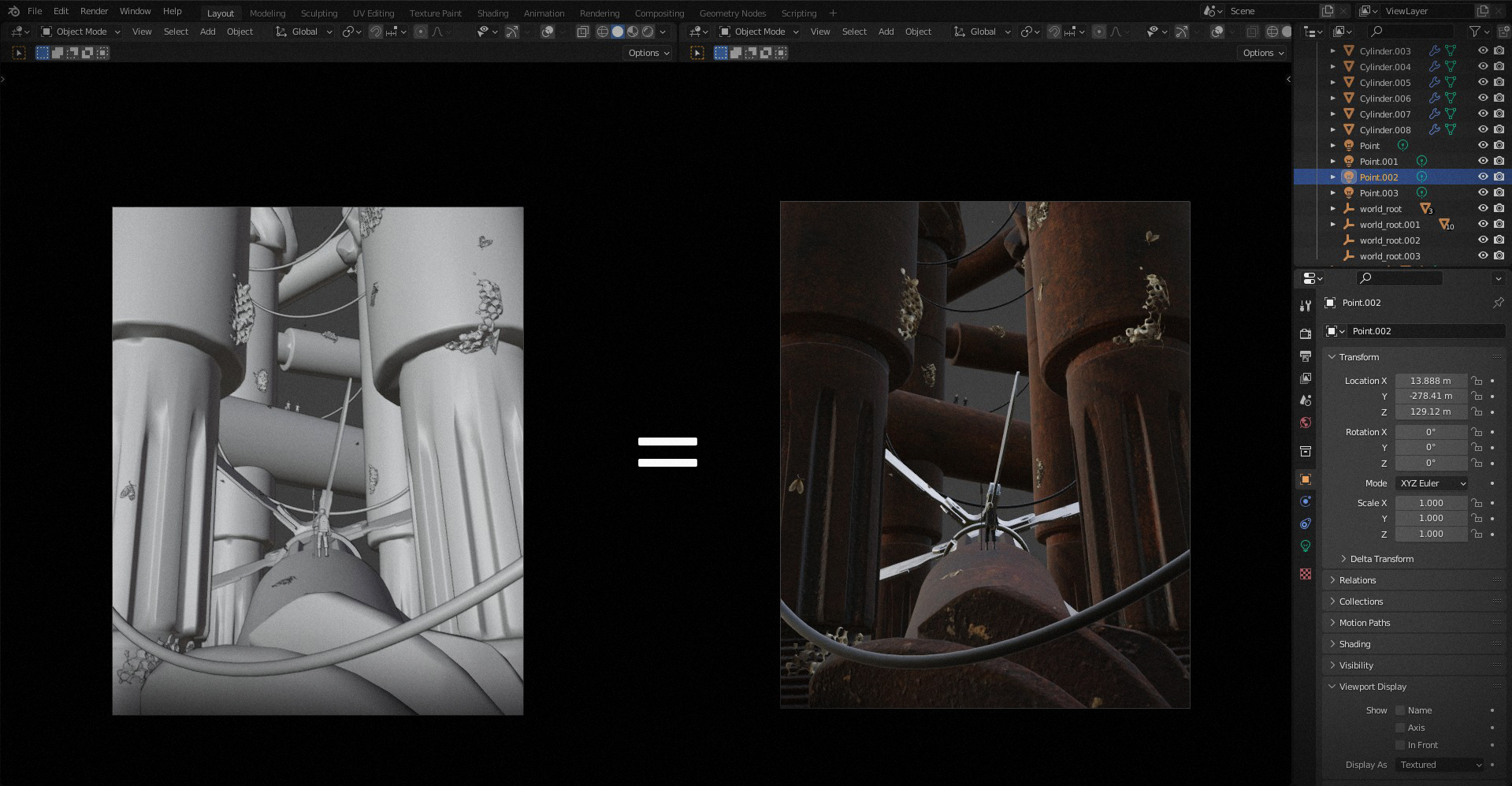Enable the Show Name checkbox
The image size is (1512, 786).
(1400, 710)
